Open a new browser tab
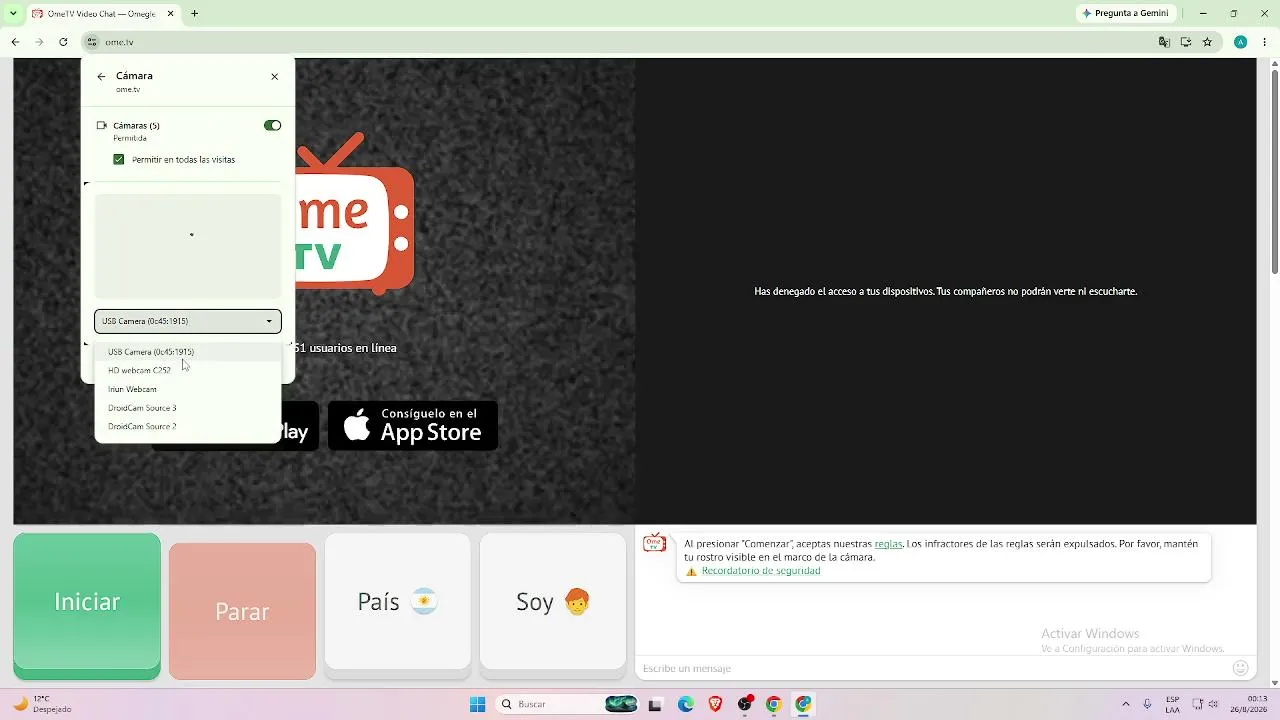Image resolution: width=1280 pixels, height=720 pixels. pos(195,14)
